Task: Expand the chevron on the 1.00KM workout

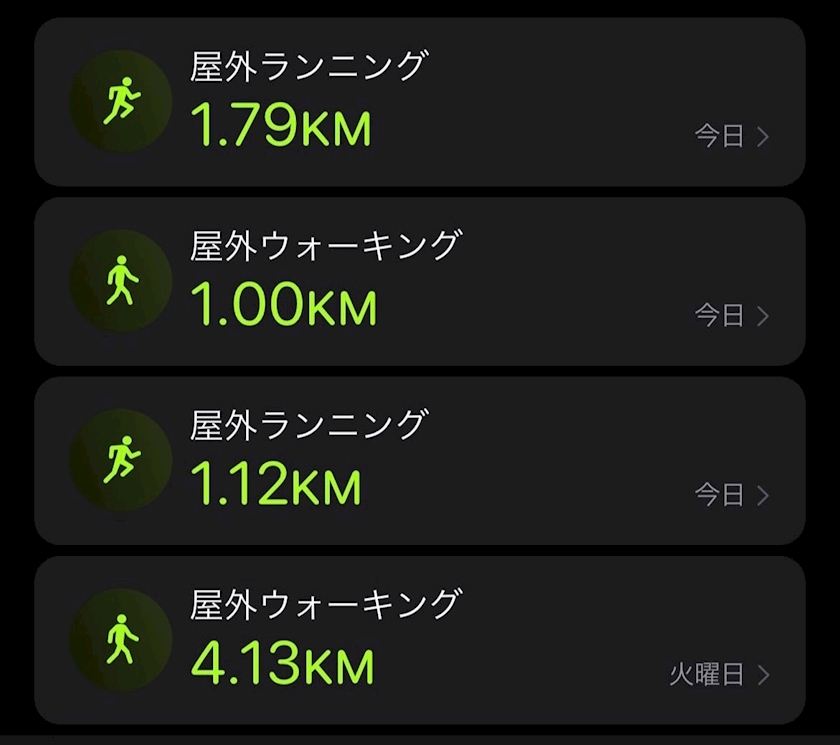Action: click(x=763, y=316)
